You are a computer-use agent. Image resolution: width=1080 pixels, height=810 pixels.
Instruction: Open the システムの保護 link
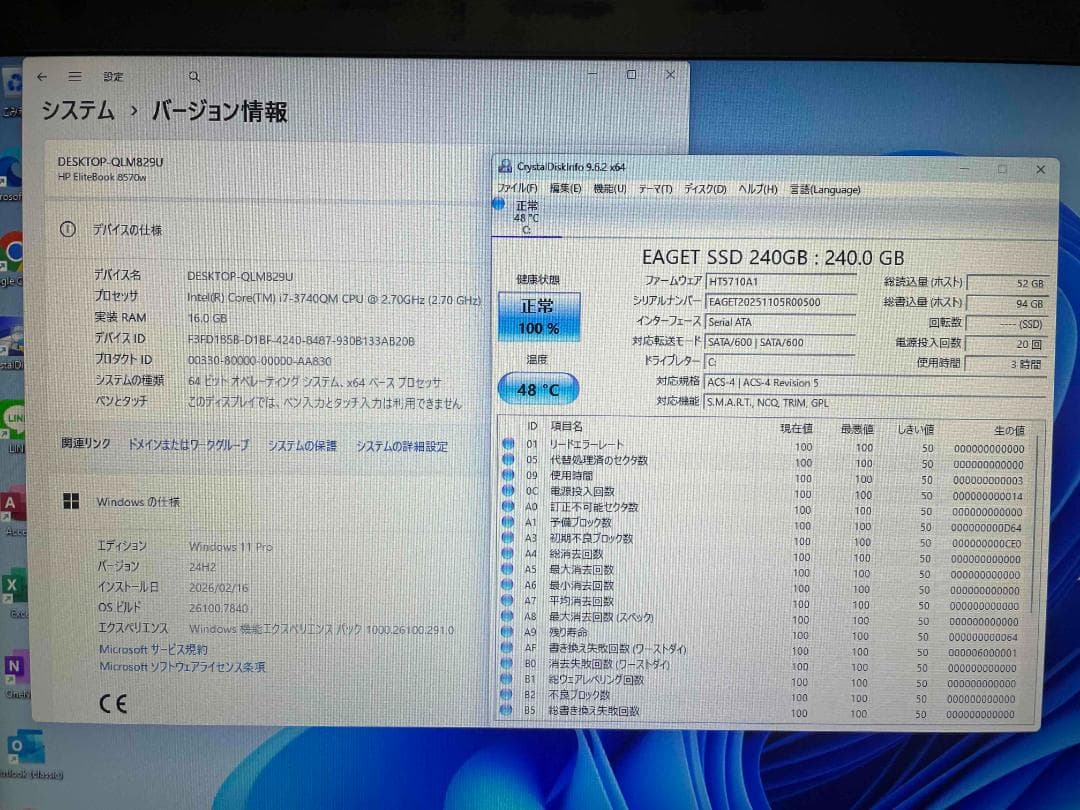tap(302, 446)
